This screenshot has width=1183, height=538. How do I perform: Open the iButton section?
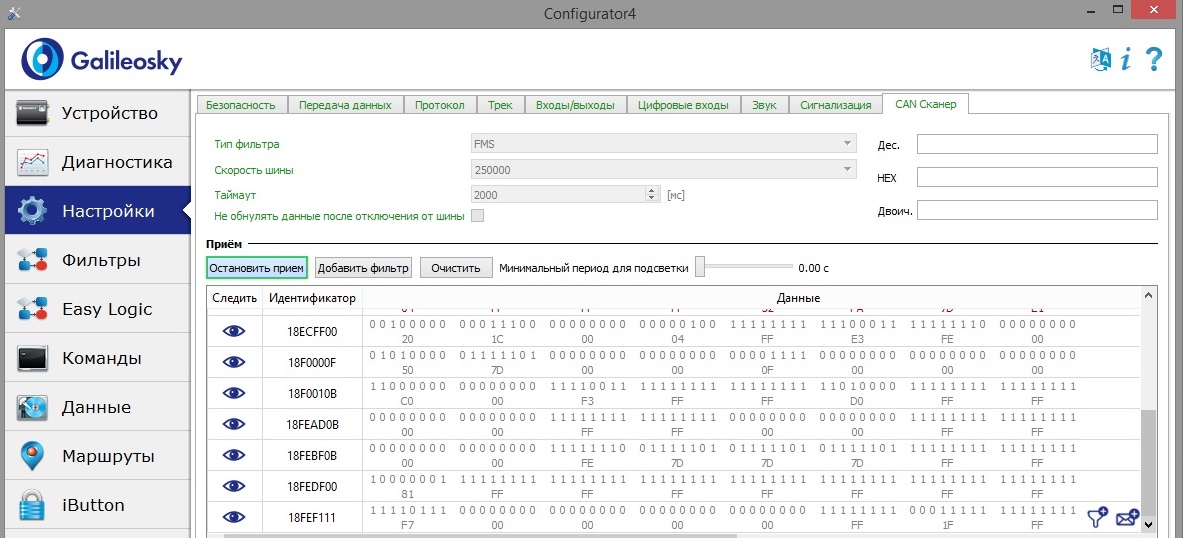96,505
